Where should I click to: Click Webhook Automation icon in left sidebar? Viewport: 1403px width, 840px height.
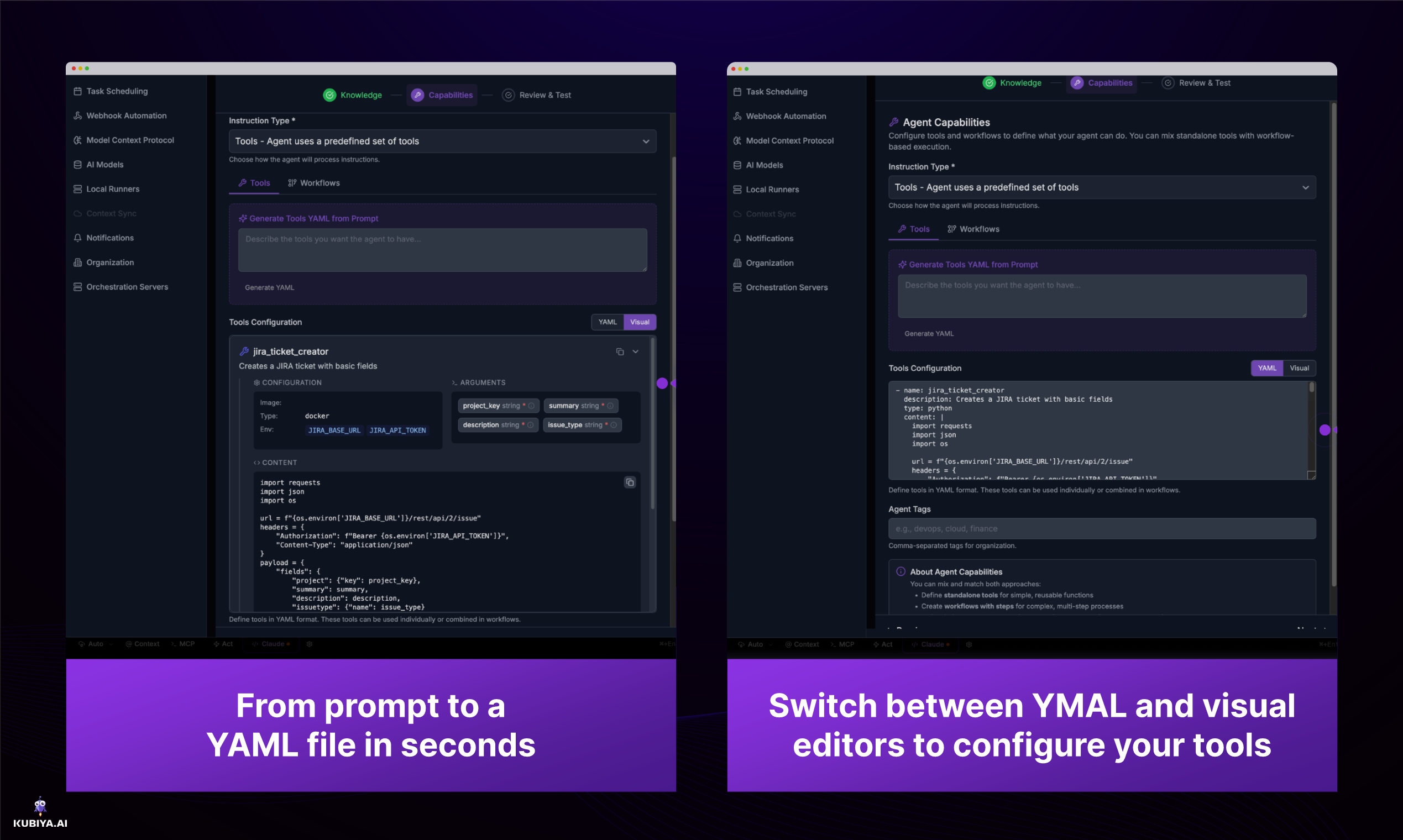tap(77, 116)
